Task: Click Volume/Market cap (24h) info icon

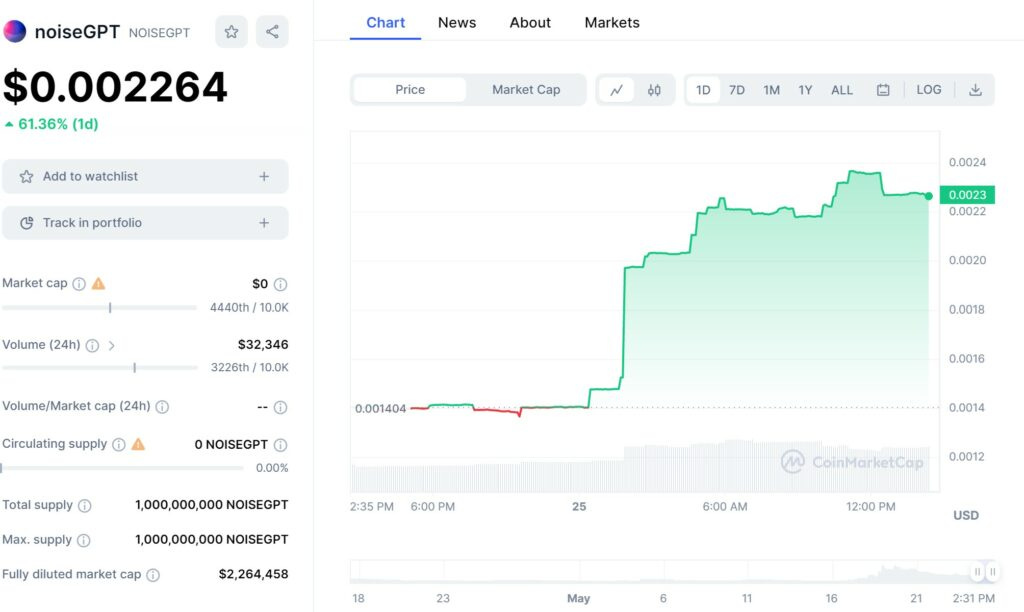Action: point(163,407)
